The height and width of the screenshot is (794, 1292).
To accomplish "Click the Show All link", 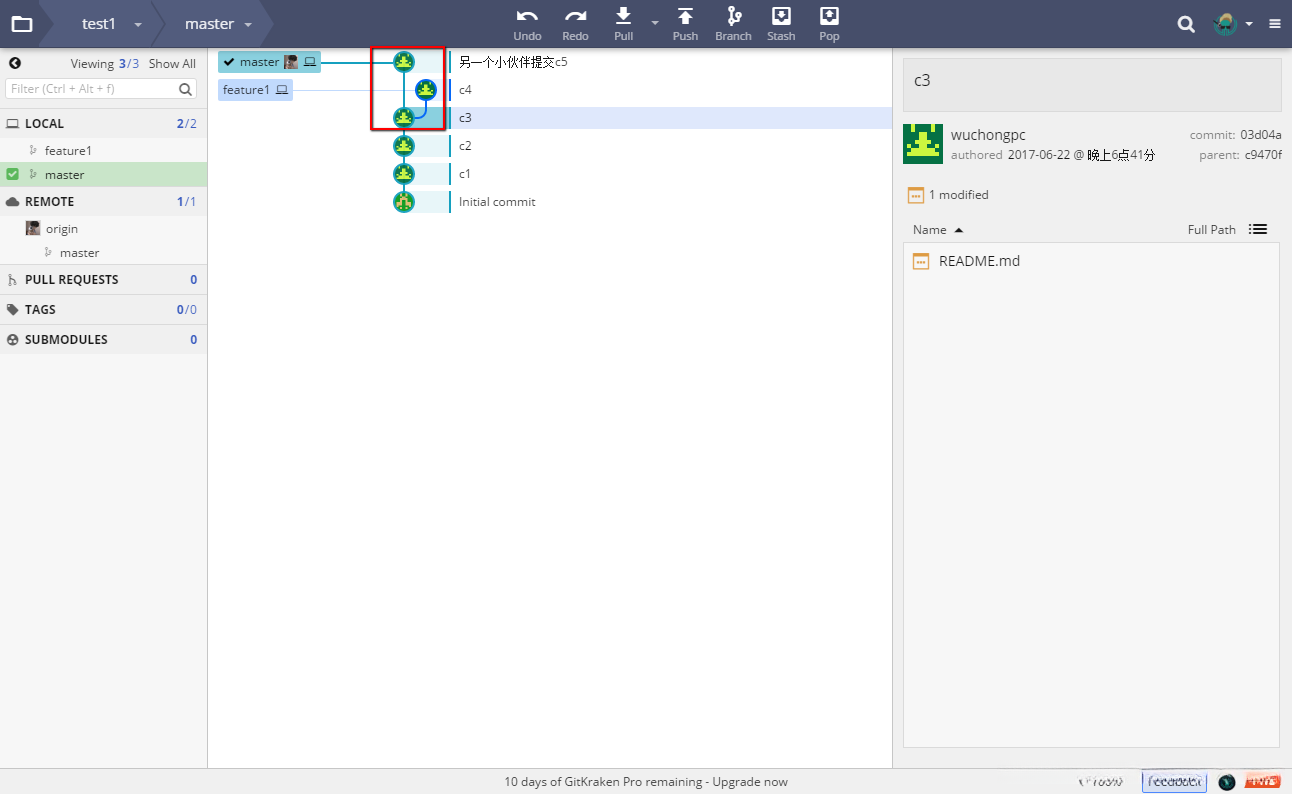I will [x=172, y=64].
